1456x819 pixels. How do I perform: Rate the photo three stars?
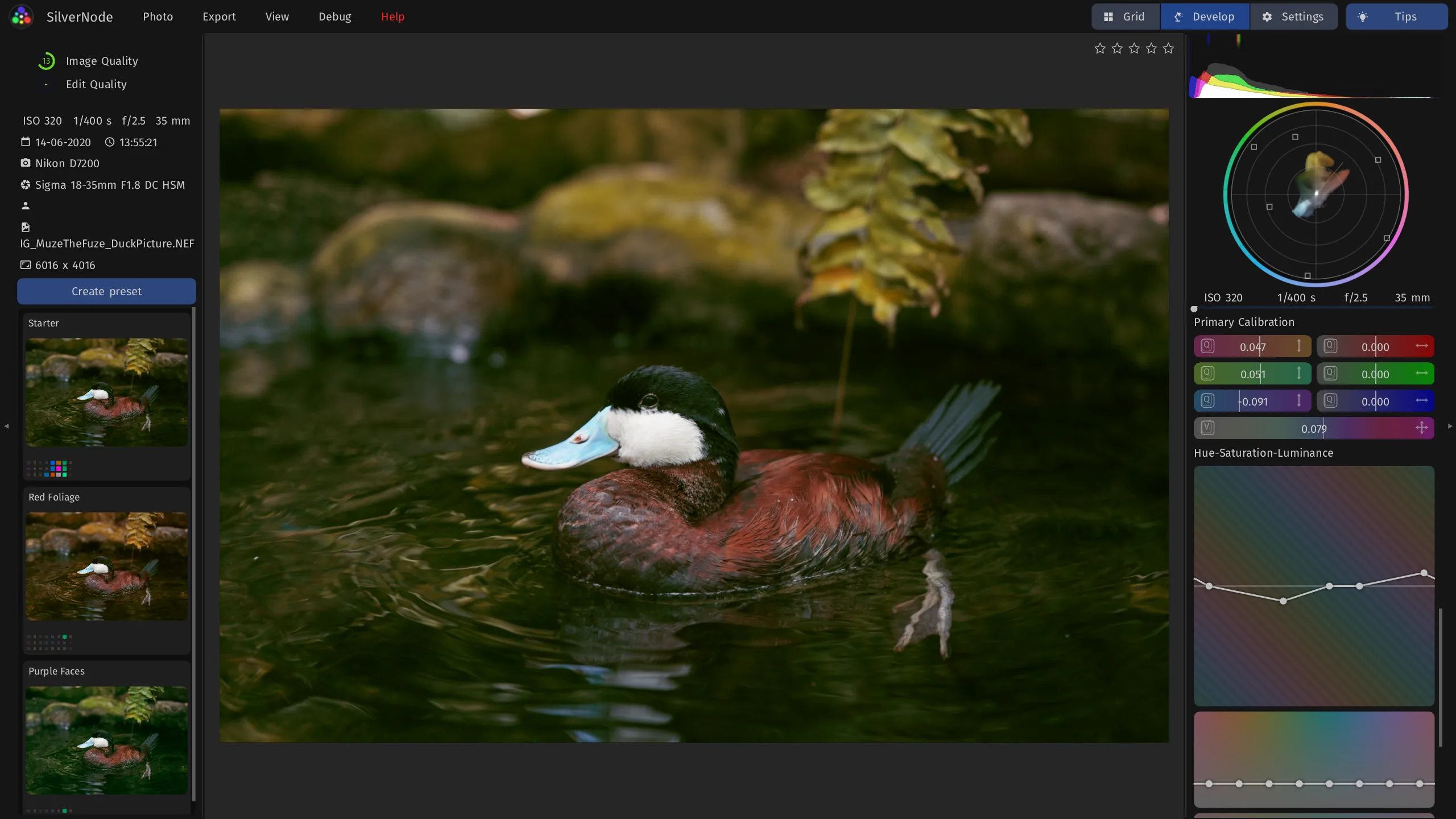click(x=1134, y=48)
